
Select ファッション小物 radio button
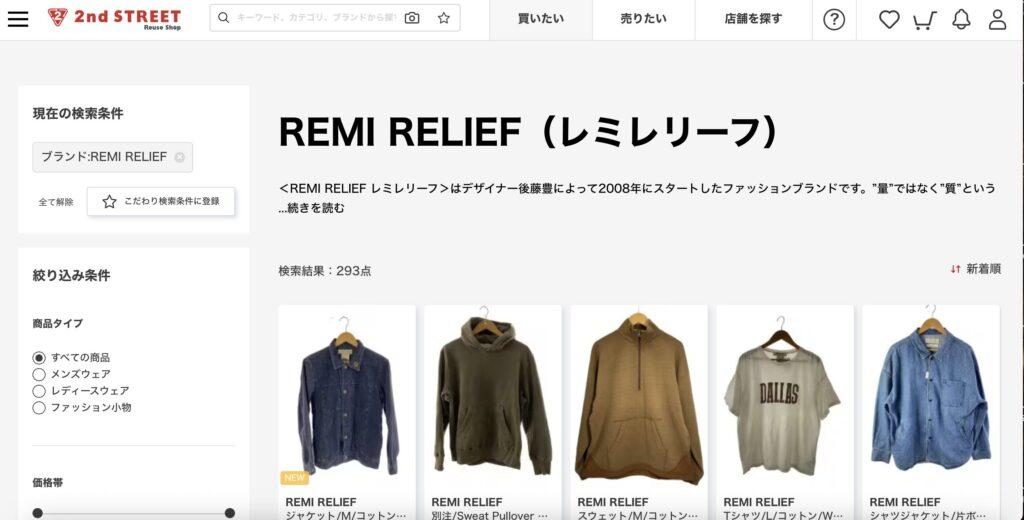click(x=39, y=408)
